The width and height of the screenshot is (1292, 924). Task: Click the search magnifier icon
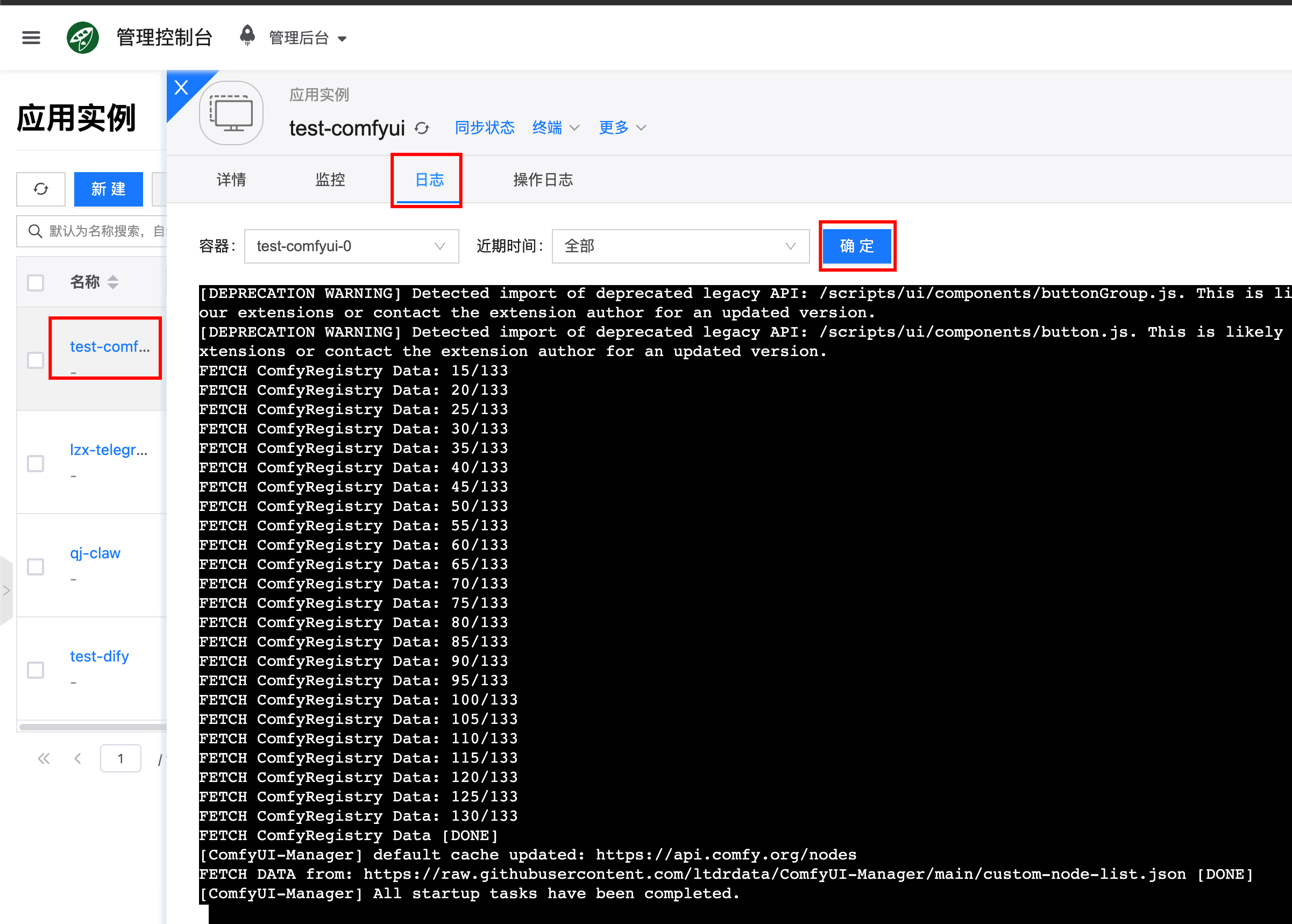click(x=36, y=231)
